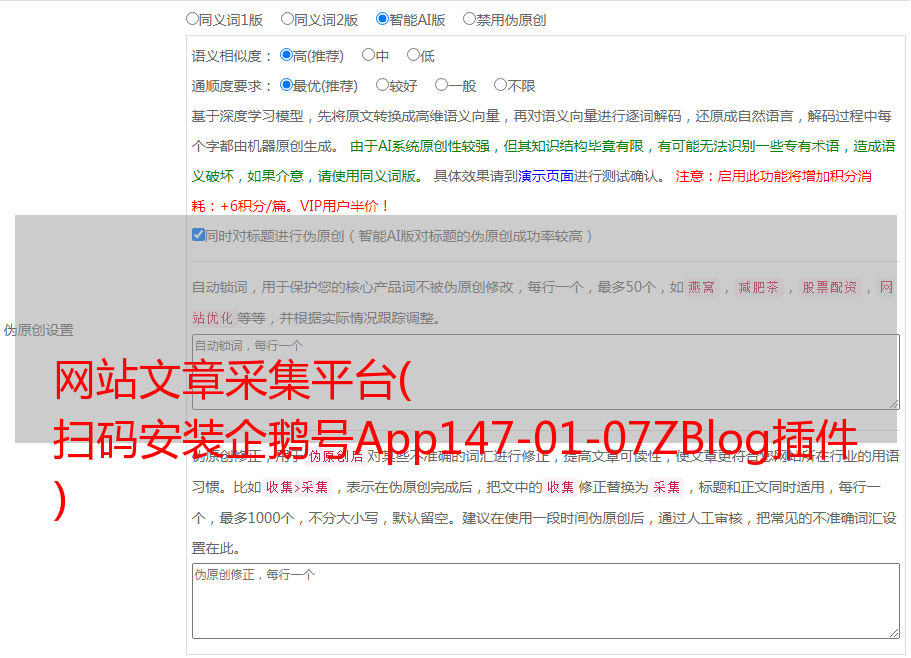
Task: Click the 伪原创设置 label
Action: click(x=38, y=330)
